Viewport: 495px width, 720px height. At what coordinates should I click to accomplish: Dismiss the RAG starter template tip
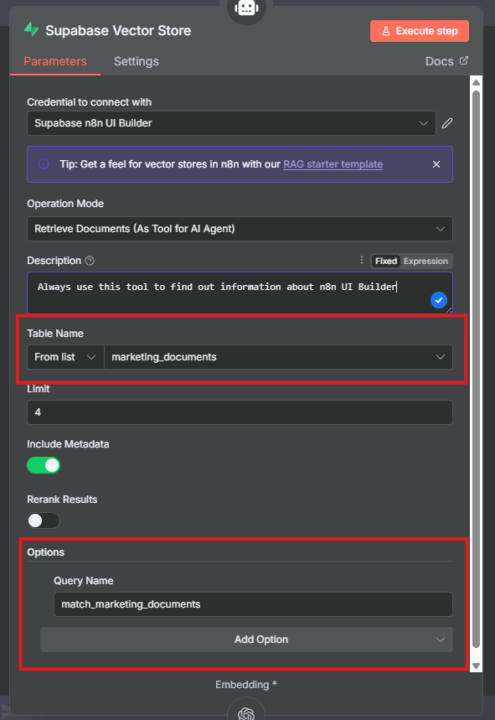tap(436, 164)
